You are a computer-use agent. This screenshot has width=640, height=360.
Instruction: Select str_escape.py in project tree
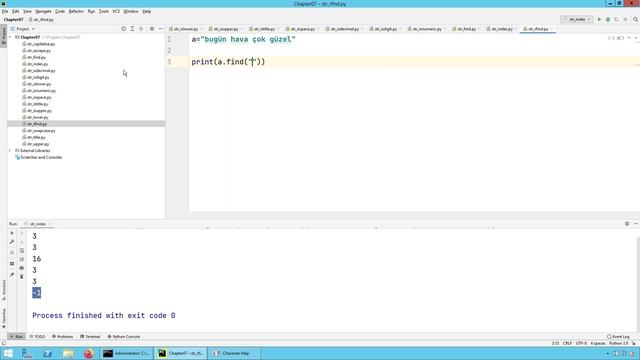pos(39,51)
